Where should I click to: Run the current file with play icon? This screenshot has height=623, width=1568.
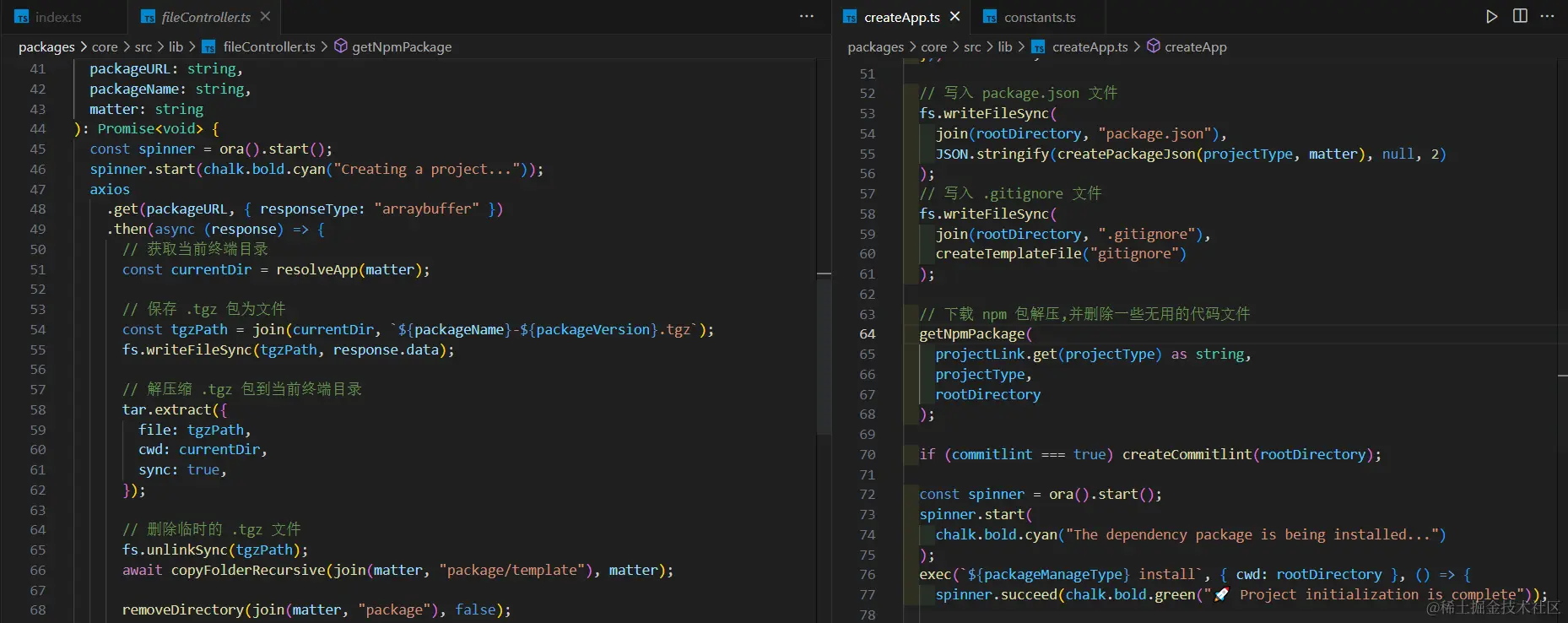(x=1491, y=17)
